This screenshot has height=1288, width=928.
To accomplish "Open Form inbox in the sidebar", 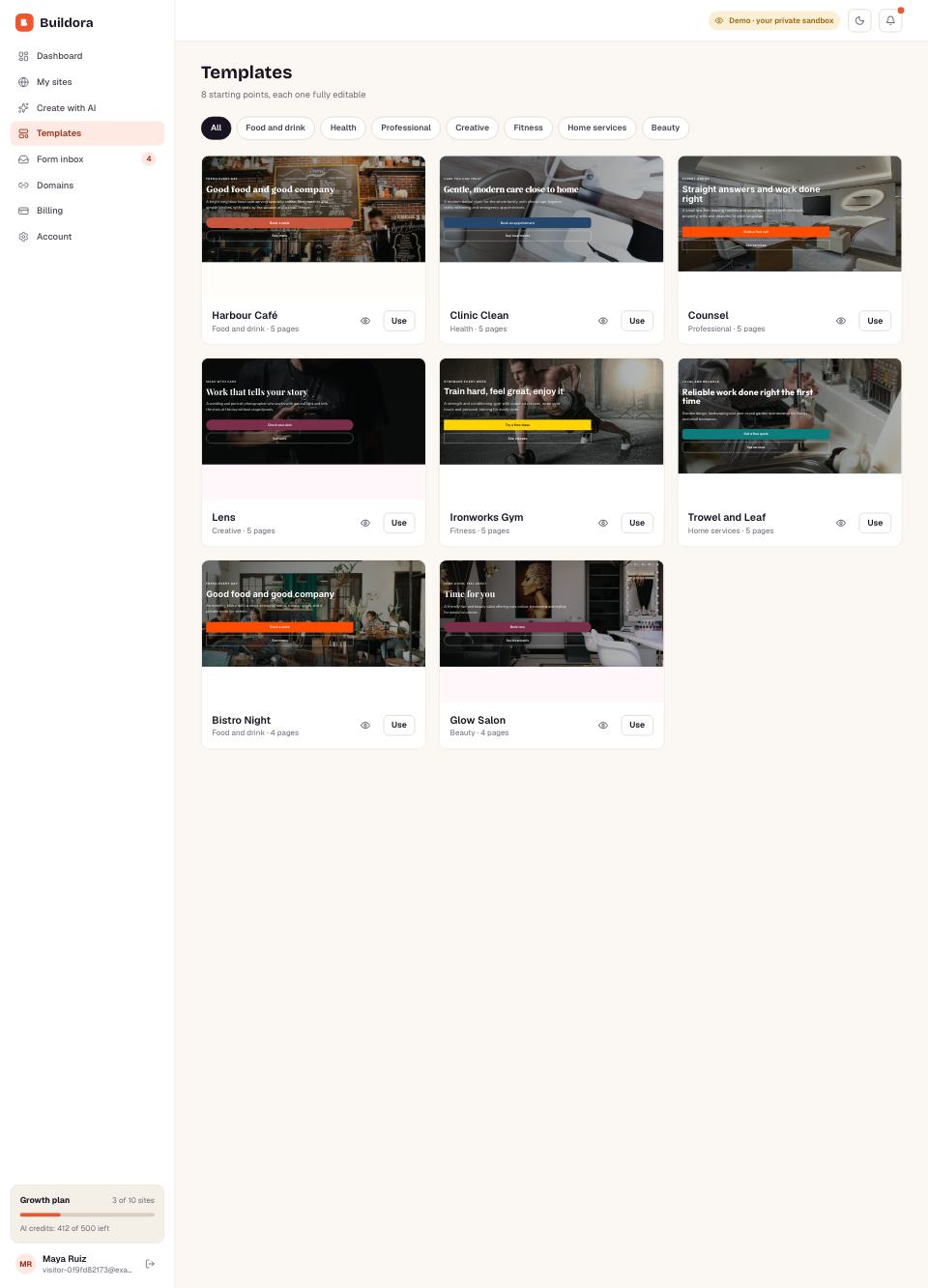I will point(87,159).
